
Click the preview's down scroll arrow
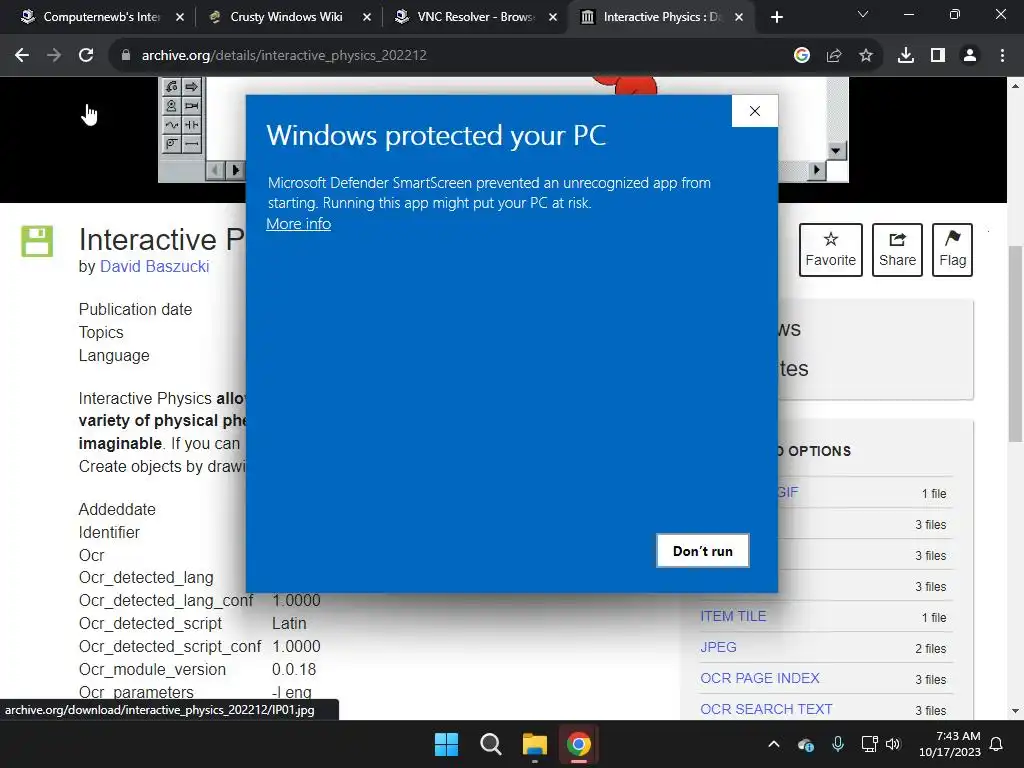836,151
